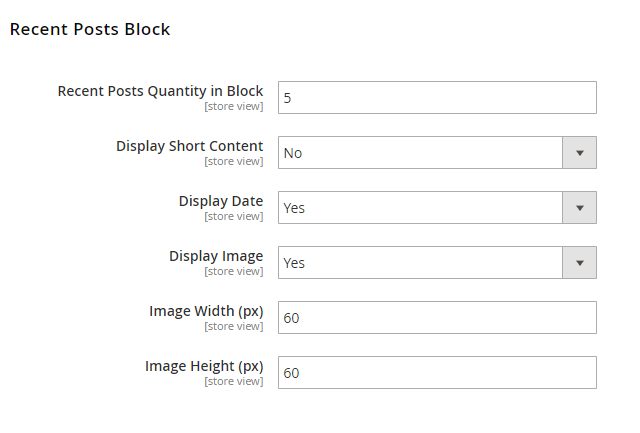The height and width of the screenshot is (433, 640).
Task: Click the arrow button of Display Short Content dropdown
Action: [x=579, y=153]
